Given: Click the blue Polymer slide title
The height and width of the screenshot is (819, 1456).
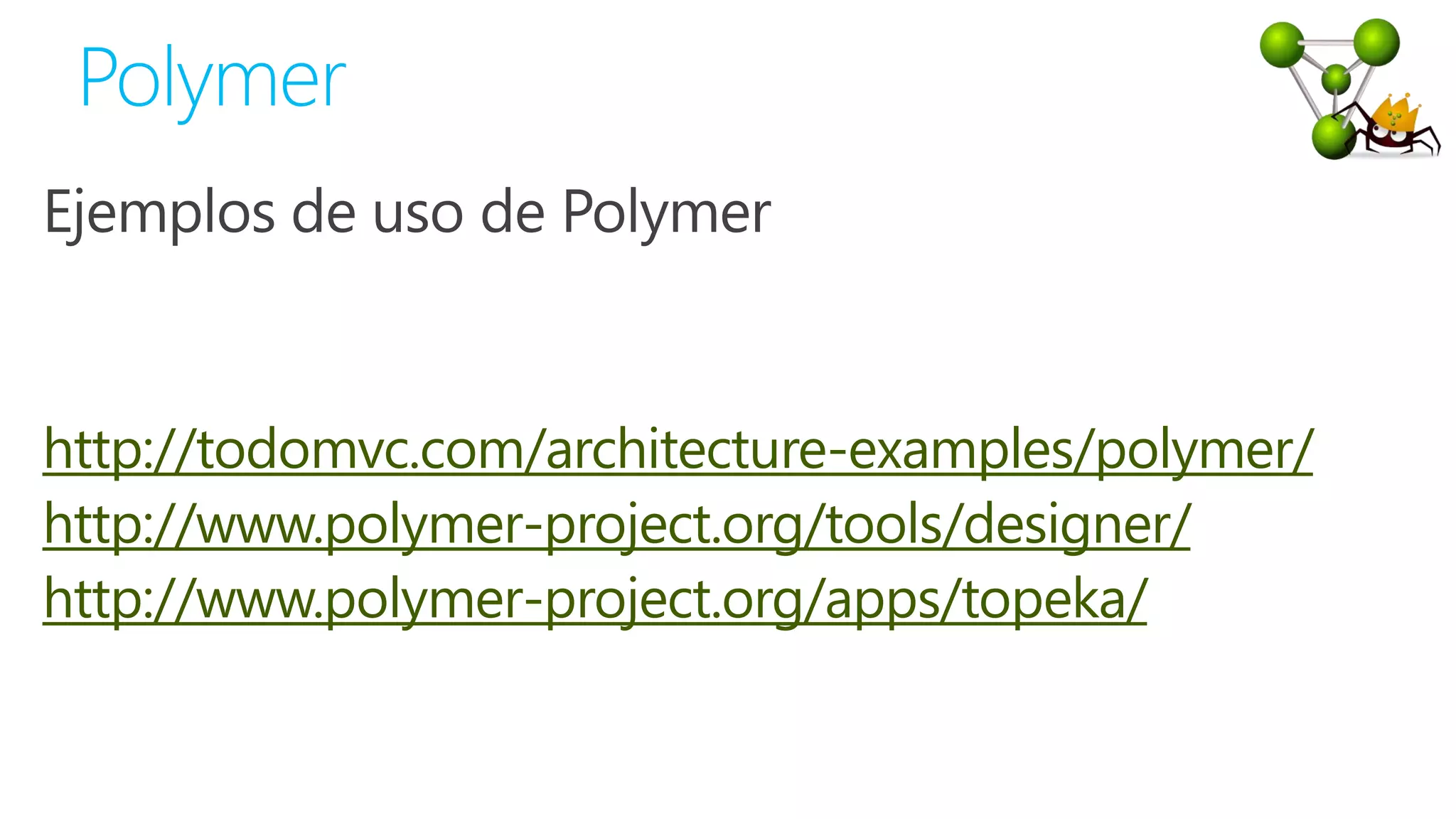Looking at the screenshot, I should click(213, 78).
